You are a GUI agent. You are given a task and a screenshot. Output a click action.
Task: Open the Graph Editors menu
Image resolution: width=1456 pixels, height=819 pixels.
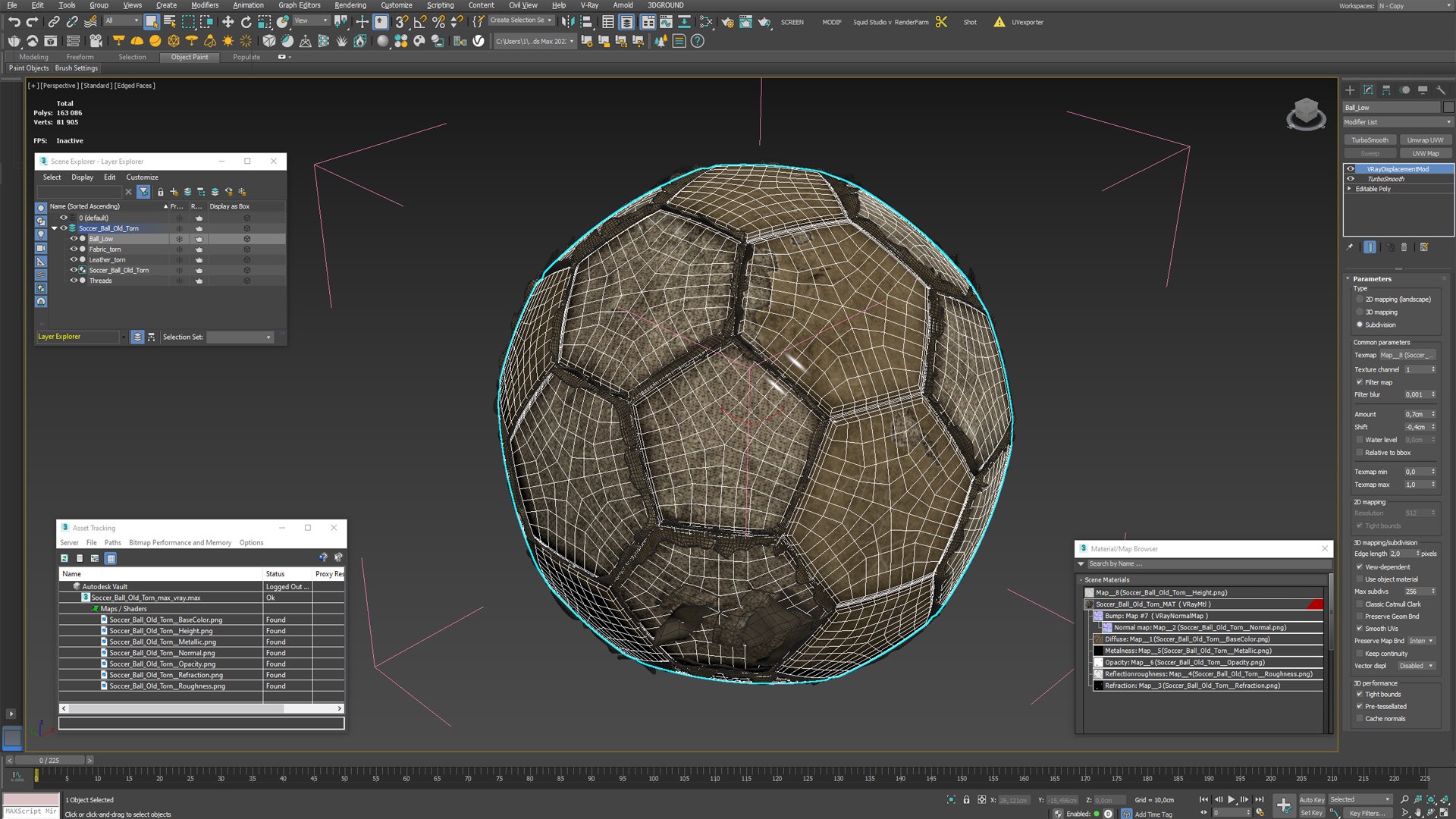point(299,5)
